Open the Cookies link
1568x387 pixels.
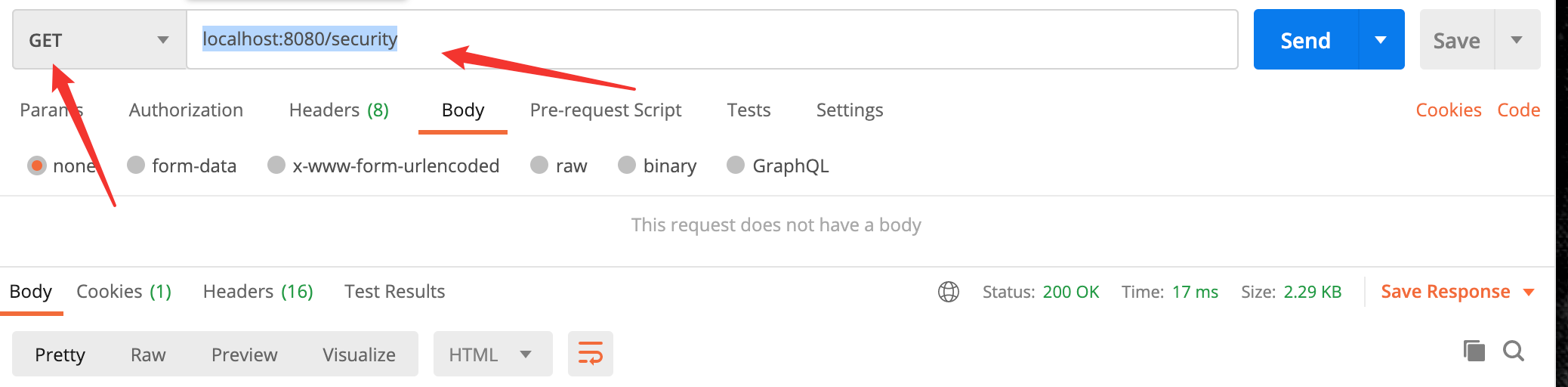click(x=1448, y=110)
